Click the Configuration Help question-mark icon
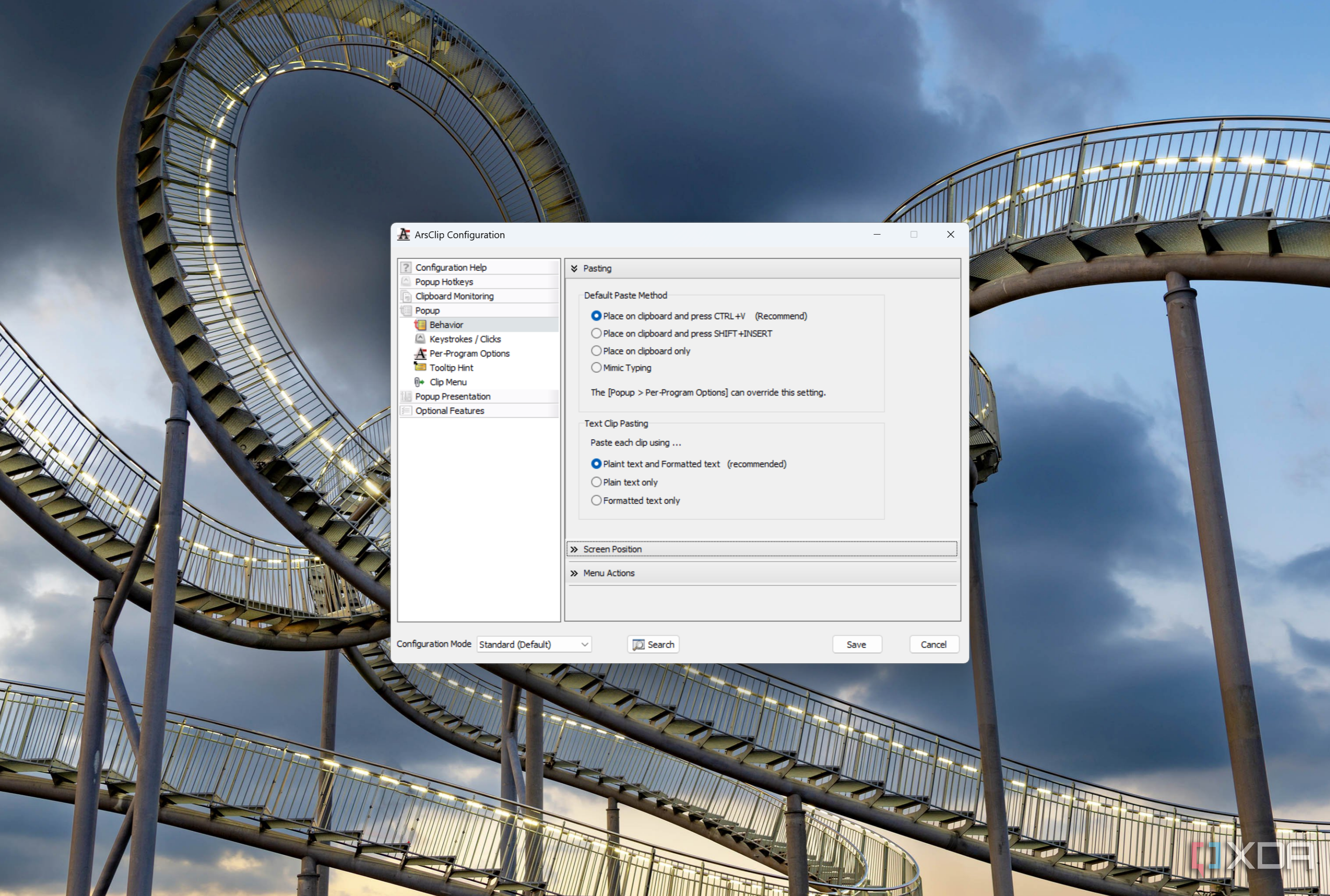 click(406, 267)
